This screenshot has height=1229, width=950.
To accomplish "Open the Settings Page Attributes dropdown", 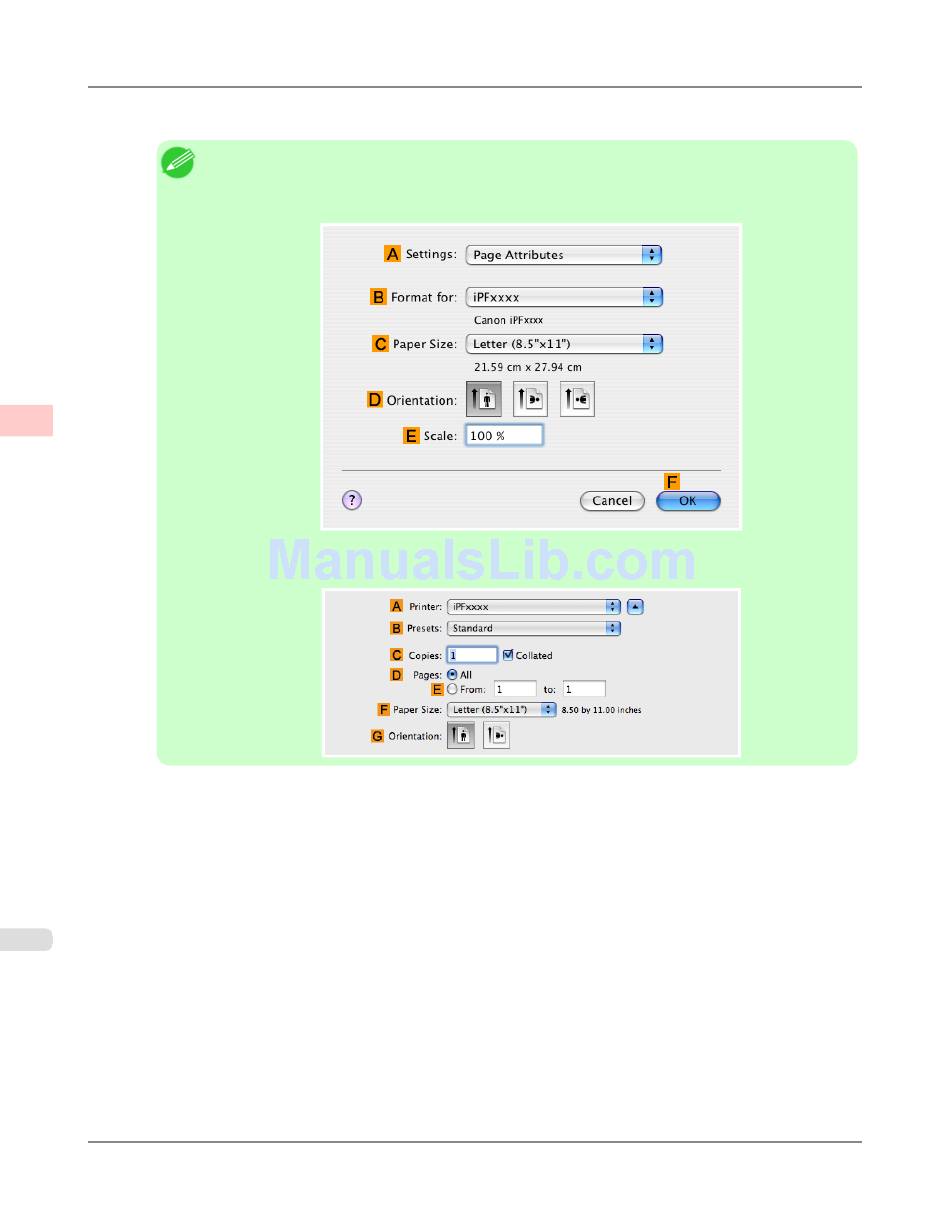I will pyautogui.click(x=564, y=255).
